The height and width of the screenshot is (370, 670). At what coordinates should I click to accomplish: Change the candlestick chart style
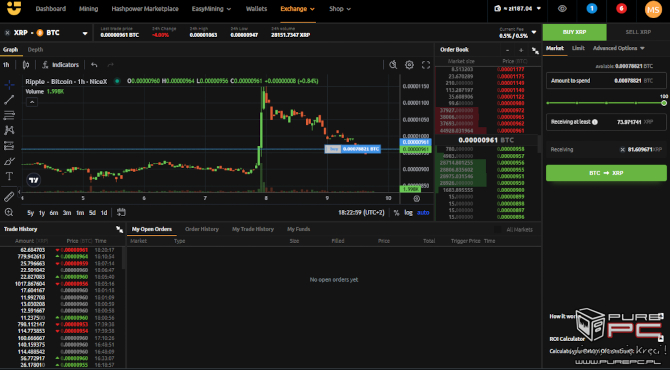26,65
